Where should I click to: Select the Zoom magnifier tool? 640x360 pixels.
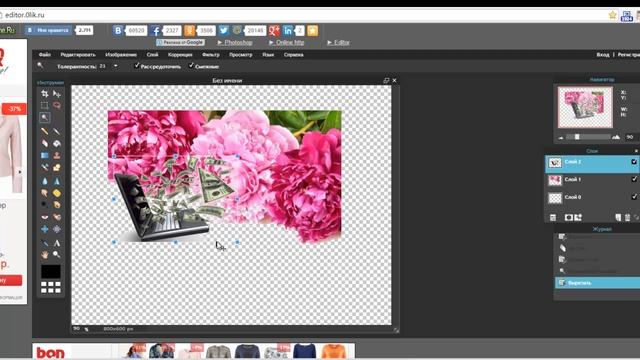tap(57, 255)
